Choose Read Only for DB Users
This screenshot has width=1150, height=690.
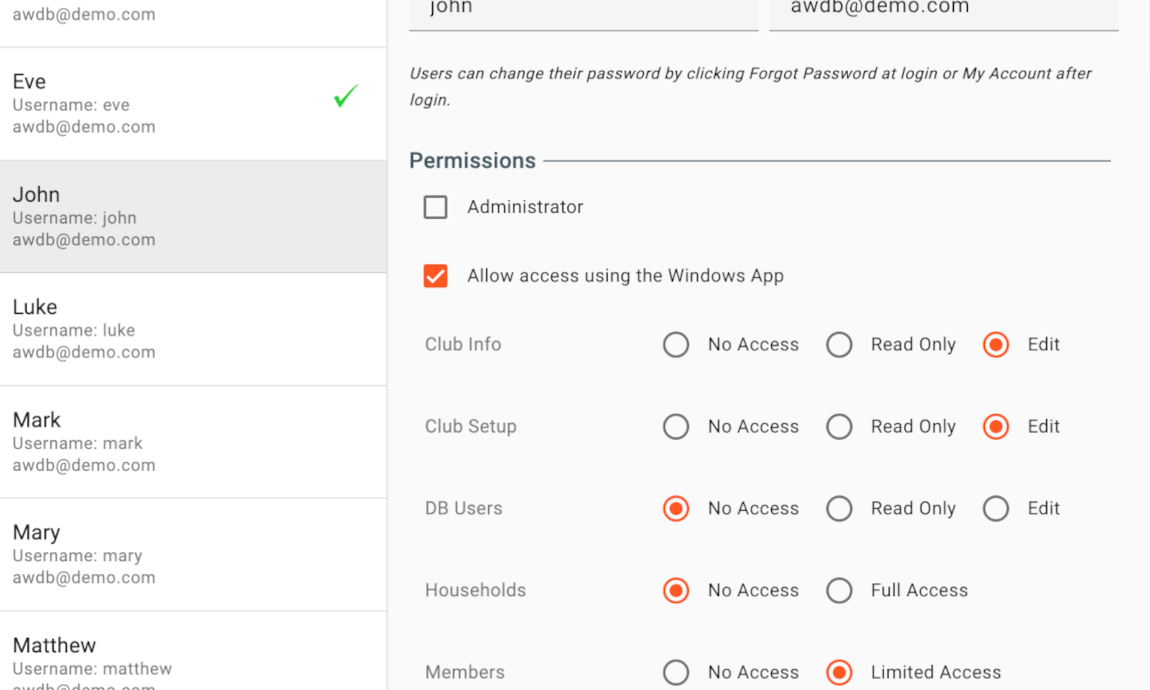839,509
